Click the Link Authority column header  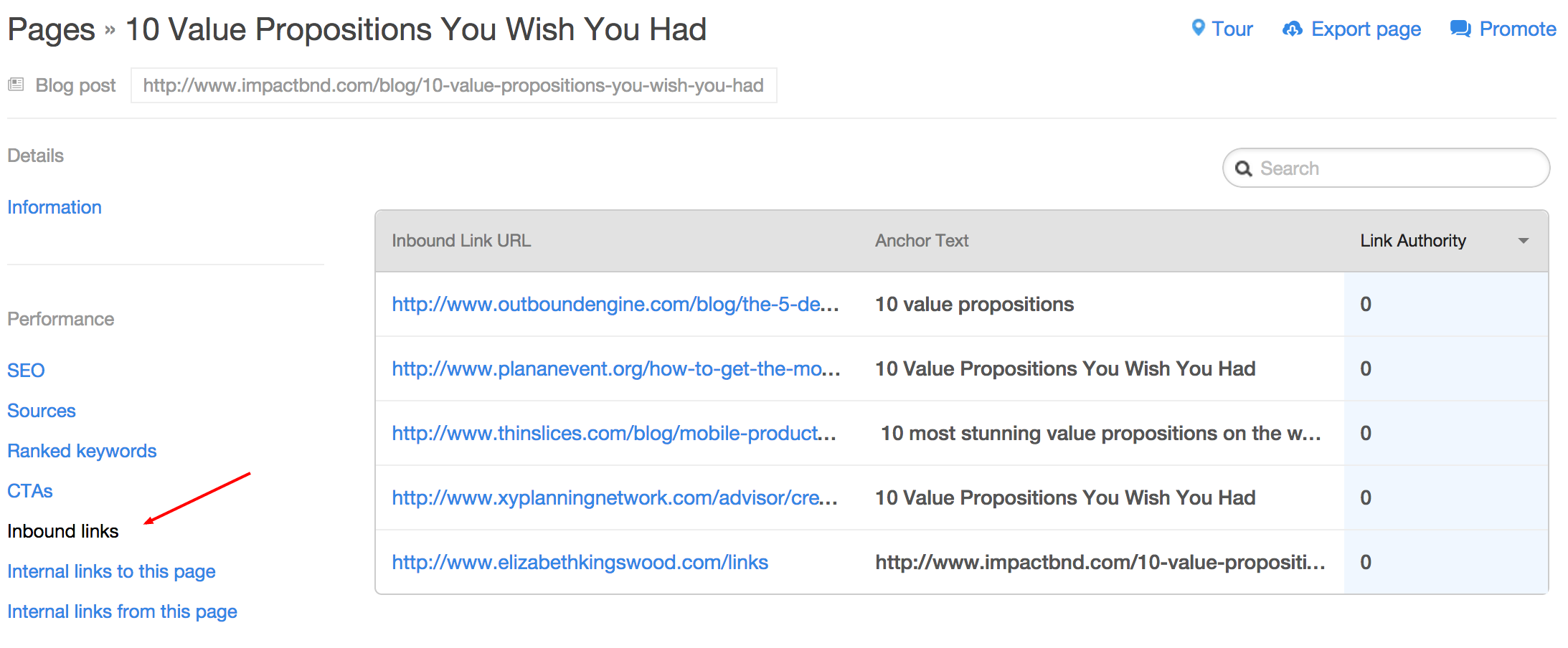click(x=1413, y=241)
